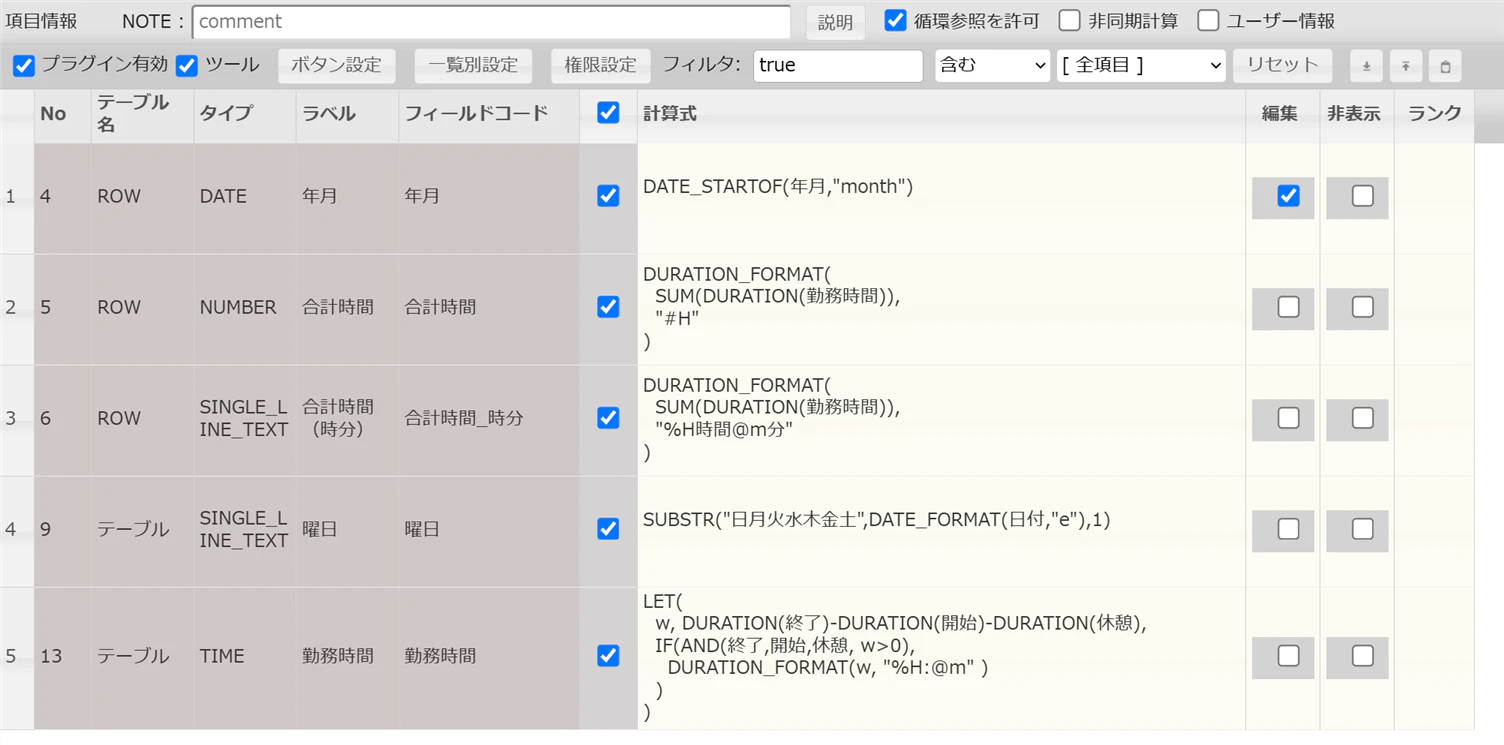Open the [ 全項目 ] field dropdown
The width and height of the screenshot is (1504, 745).
pos(1141,65)
